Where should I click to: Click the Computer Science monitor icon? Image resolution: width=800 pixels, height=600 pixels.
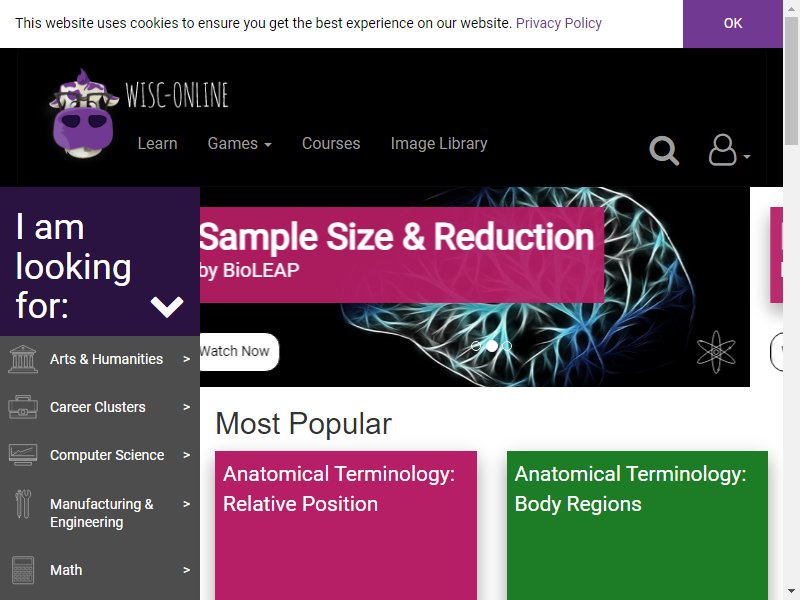[x=23, y=455]
